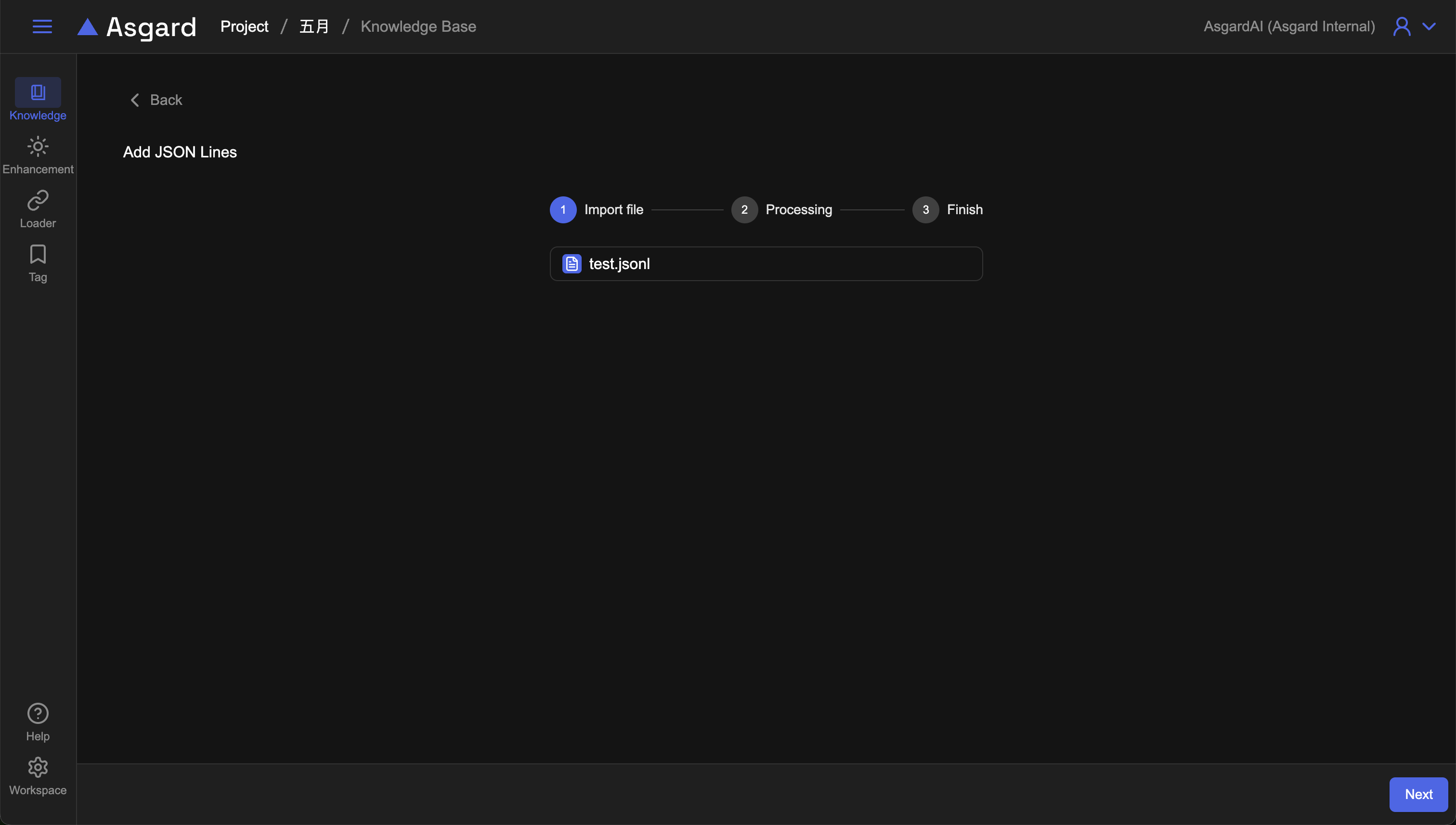The height and width of the screenshot is (825, 1456).
Task: Go to Project breadcrumb
Action: click(244, 26)
